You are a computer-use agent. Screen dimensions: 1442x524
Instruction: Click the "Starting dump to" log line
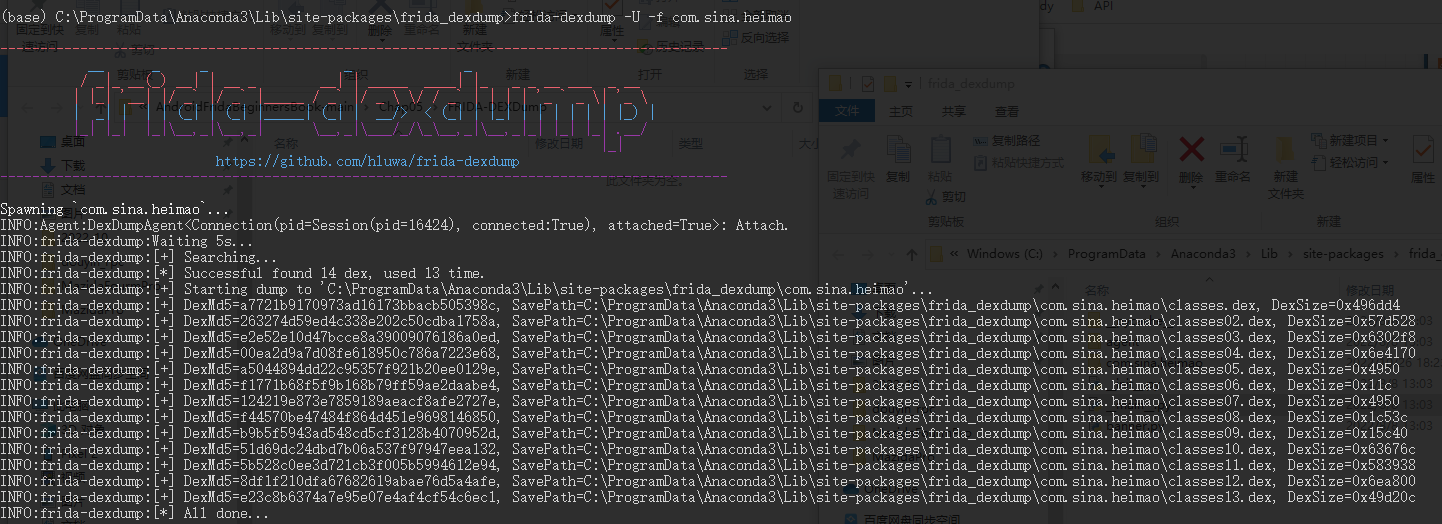466,289
